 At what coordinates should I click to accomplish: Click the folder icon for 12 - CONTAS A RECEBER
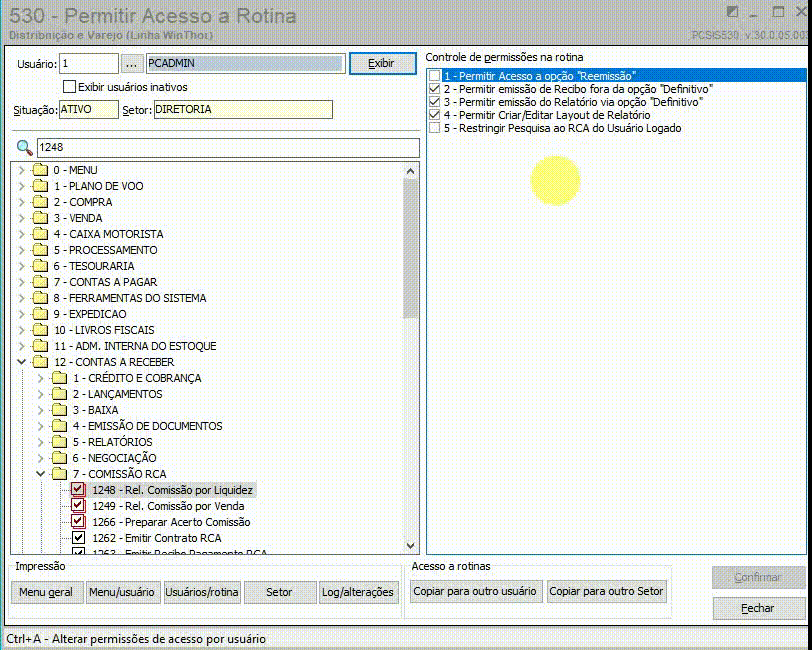[x=40, y=362]
